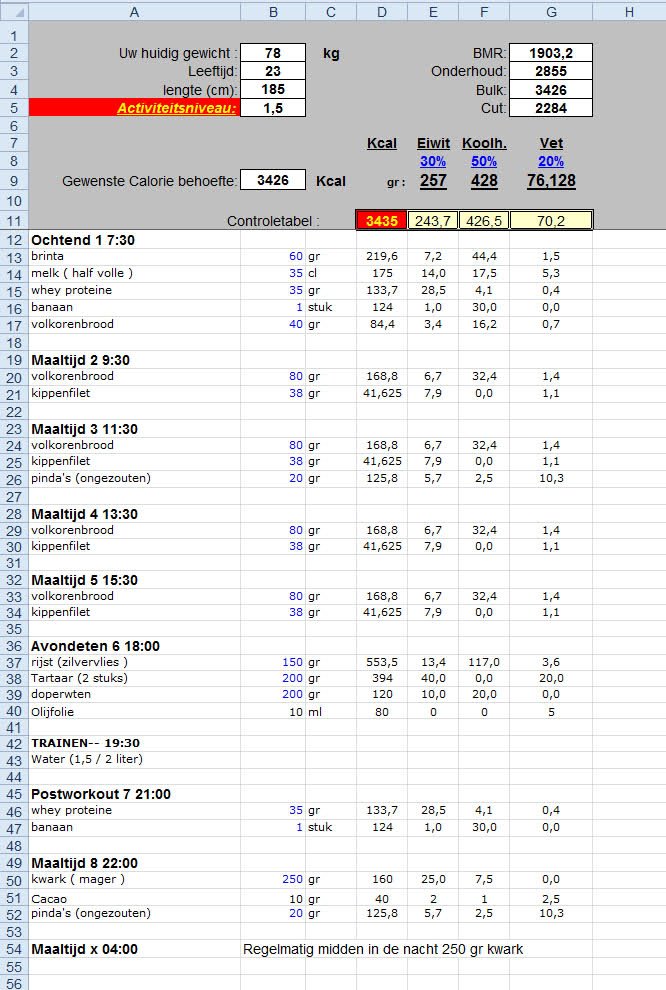666x990 pixels.
Task: Click the current weight cell containing 78
Action: 273,53
